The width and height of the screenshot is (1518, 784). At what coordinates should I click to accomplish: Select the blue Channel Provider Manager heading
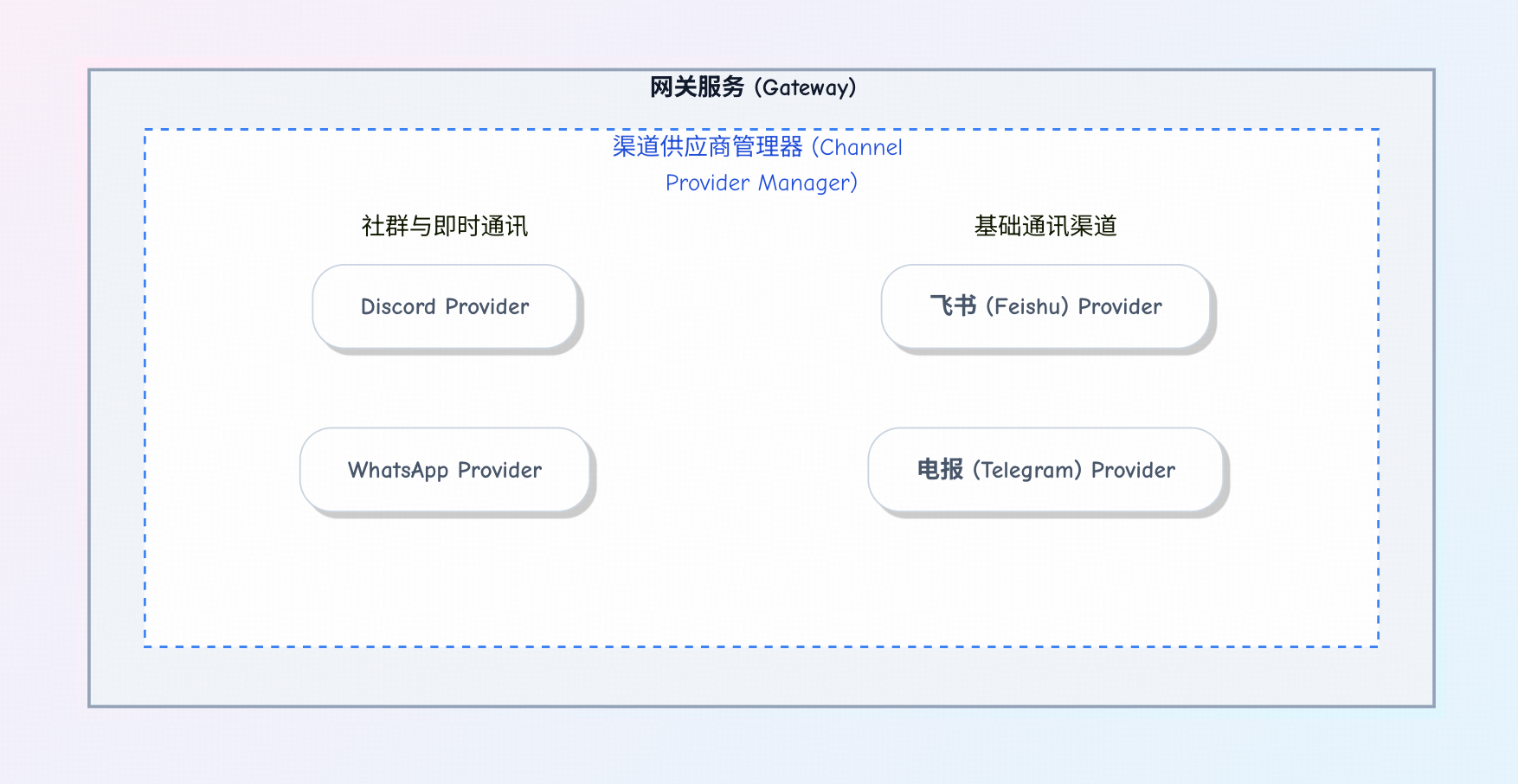point(758,164)
